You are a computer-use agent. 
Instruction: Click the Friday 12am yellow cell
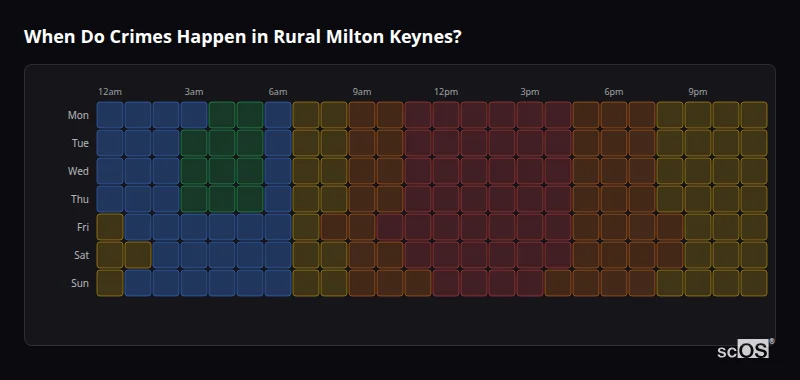pyautogui.click(x=110, y=227)
